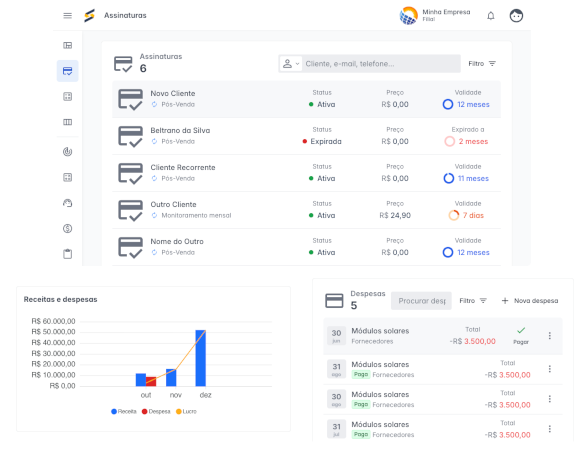Click the Paga tag on 30 ago expense
The image size is (584, 451).
[361, 404]
